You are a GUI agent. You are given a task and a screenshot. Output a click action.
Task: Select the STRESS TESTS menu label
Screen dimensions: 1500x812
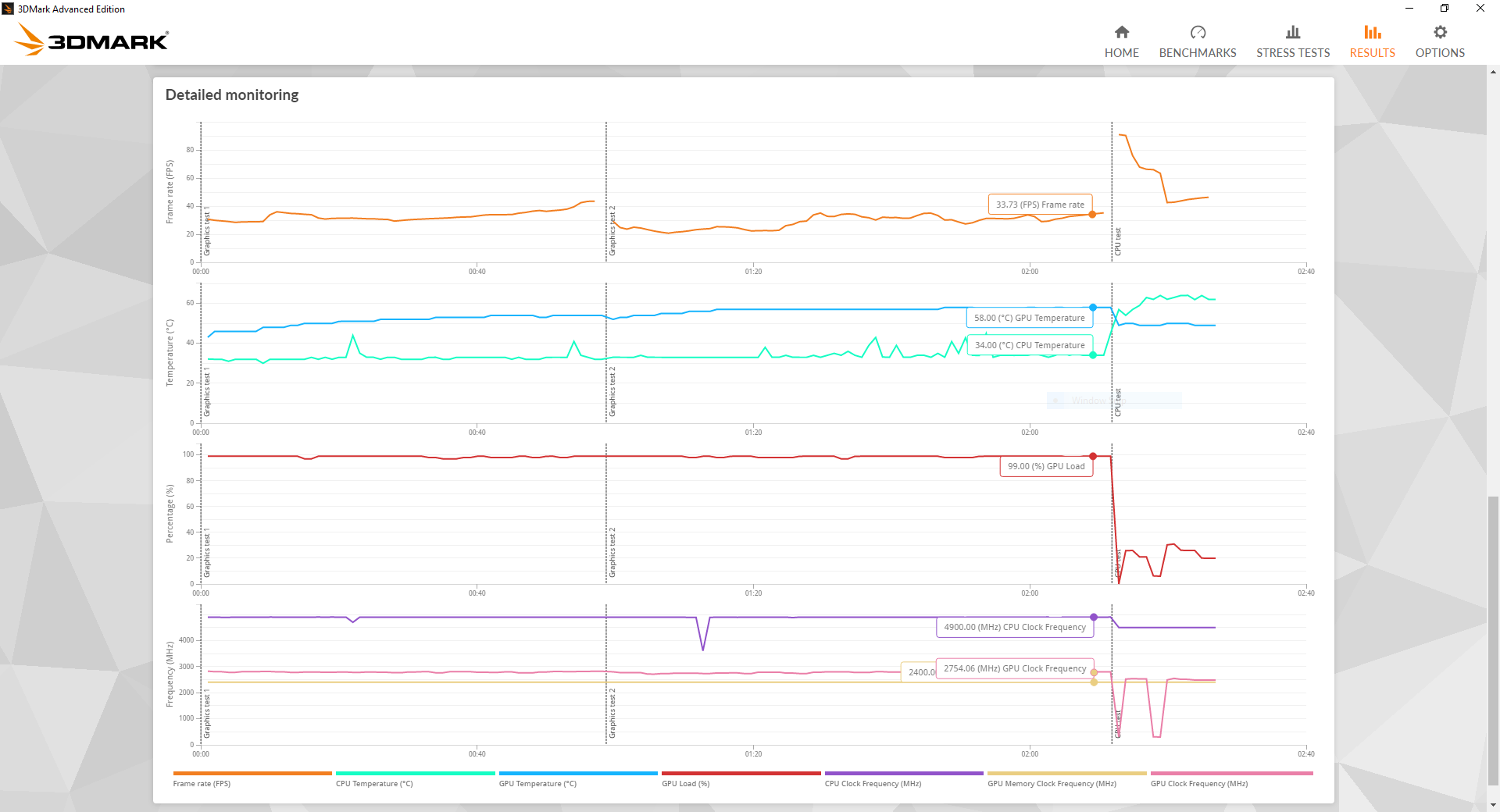click(1293, 52)
